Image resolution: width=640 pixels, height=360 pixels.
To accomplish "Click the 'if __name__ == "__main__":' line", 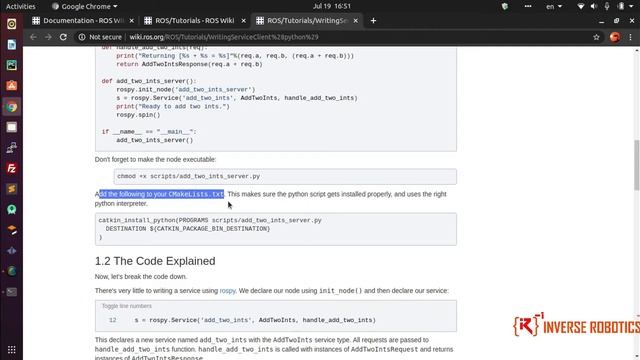I will click(x=149, y=132).
